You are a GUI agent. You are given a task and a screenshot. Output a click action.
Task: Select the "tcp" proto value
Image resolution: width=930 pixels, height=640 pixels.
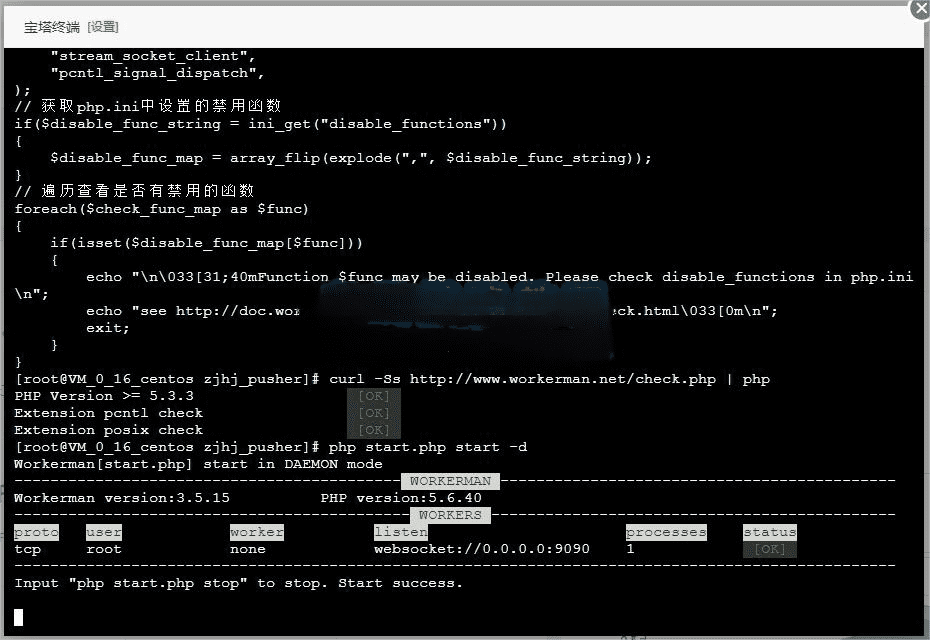point(28,549)
